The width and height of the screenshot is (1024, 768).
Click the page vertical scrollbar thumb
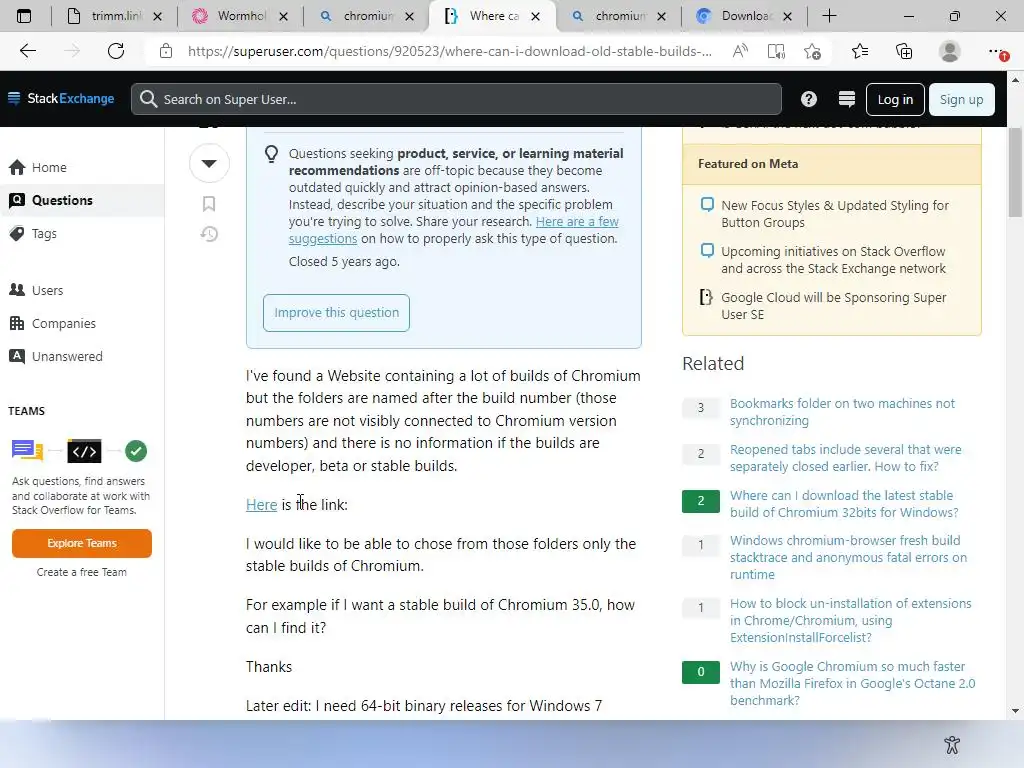coord(1015,172)
